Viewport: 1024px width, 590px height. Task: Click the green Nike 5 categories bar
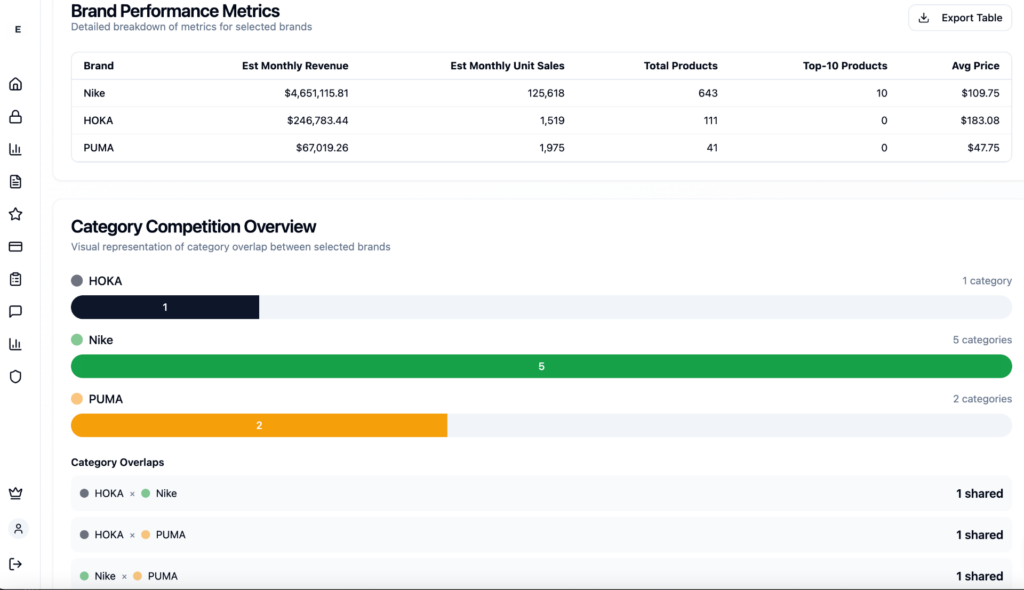pos(541,367)
